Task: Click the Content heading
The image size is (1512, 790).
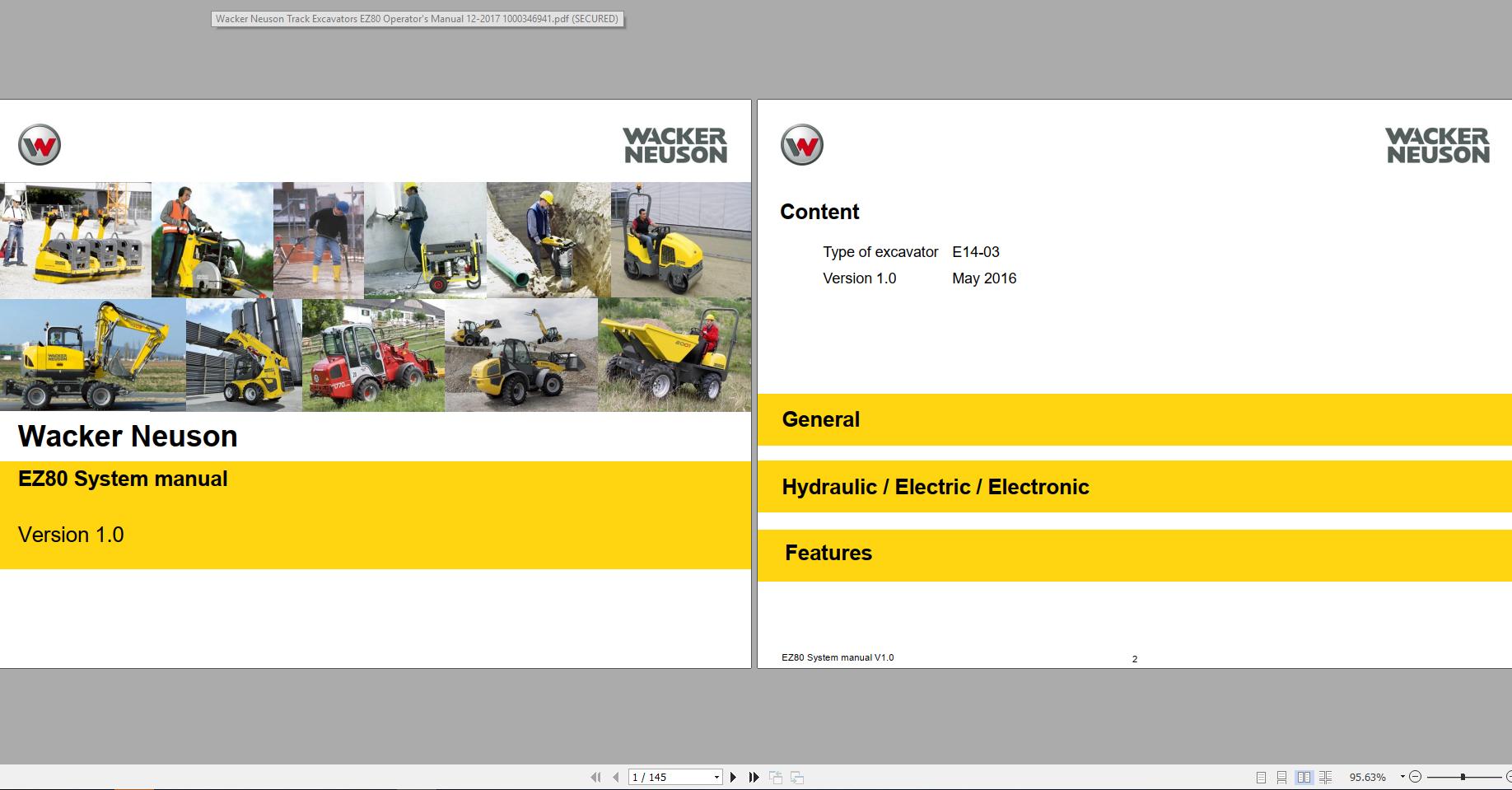Action: coord(819,212)
